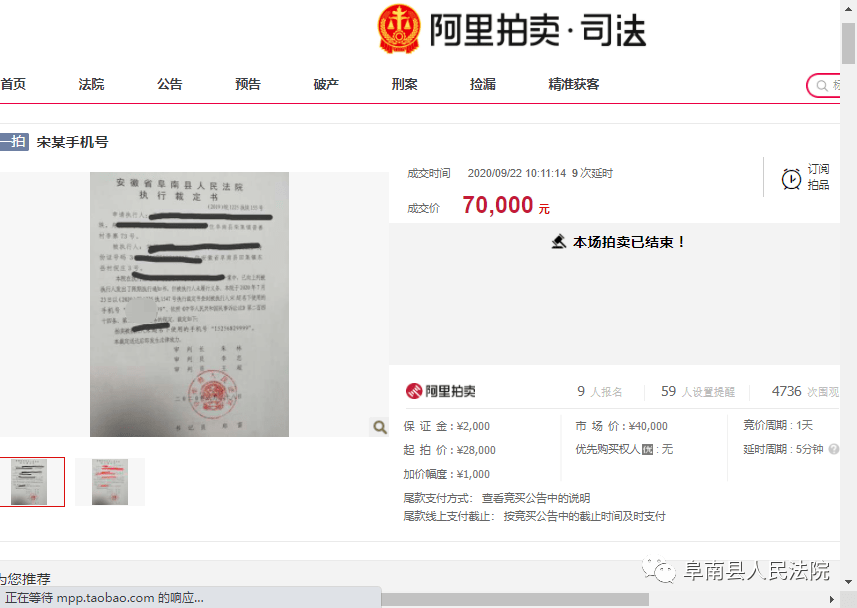Click the 保证金 ¥2,000 text
Viewport: 857px width, 608px height.
click(x=447, y=426)
